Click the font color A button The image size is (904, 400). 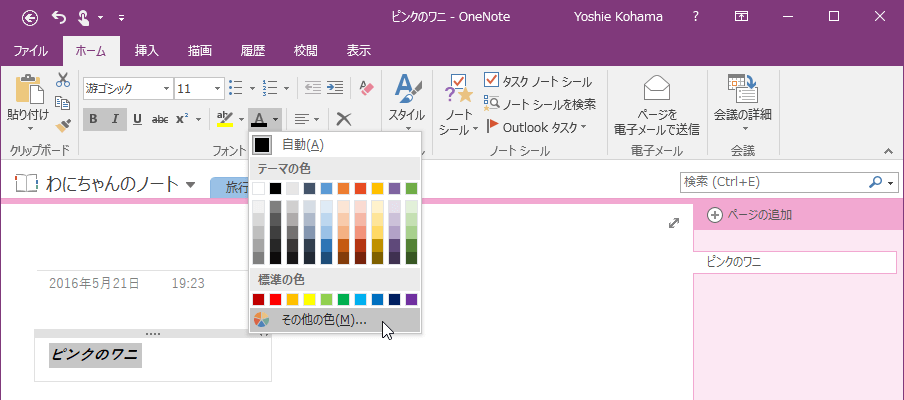[259, 119]
